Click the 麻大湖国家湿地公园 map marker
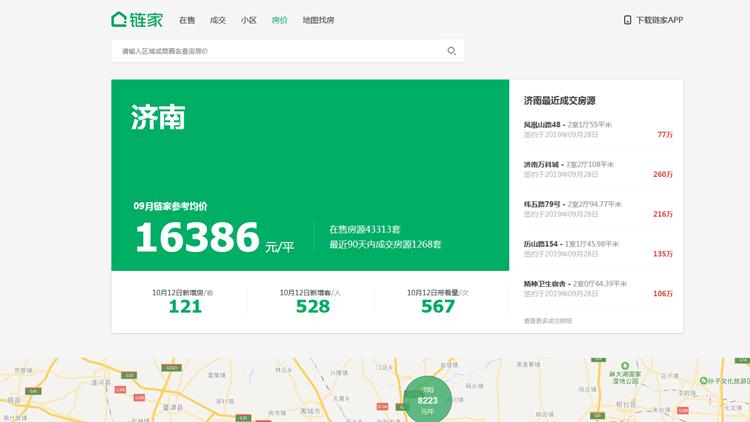The image size is (750, 422). click(x=625, y=374)
